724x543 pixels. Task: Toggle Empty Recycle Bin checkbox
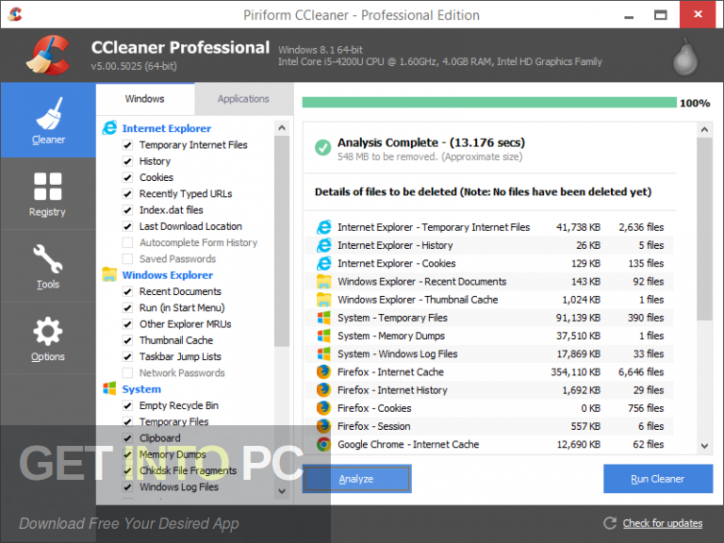[127, 405]
